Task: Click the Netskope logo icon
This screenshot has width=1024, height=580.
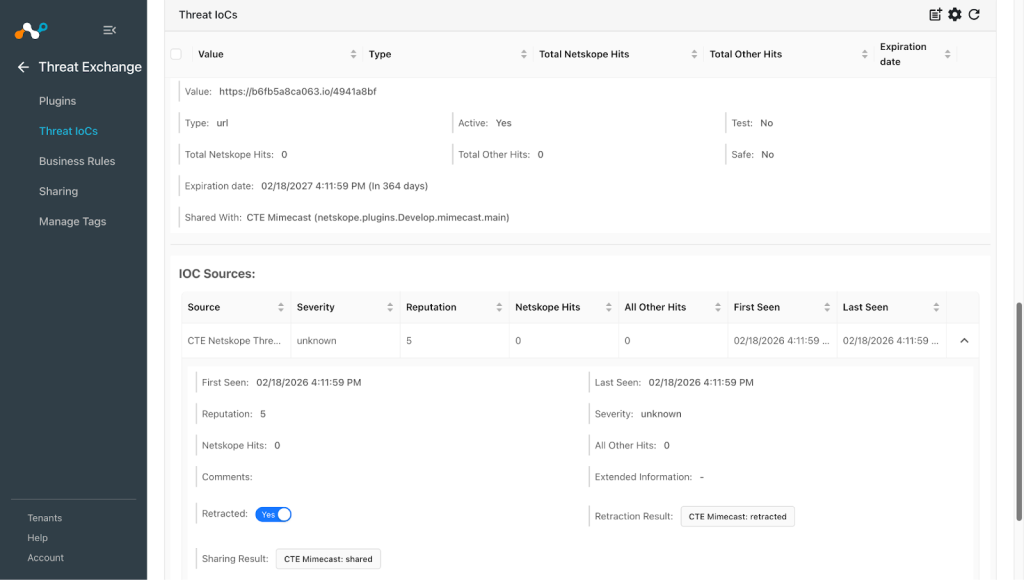Action: click(31, 30)
